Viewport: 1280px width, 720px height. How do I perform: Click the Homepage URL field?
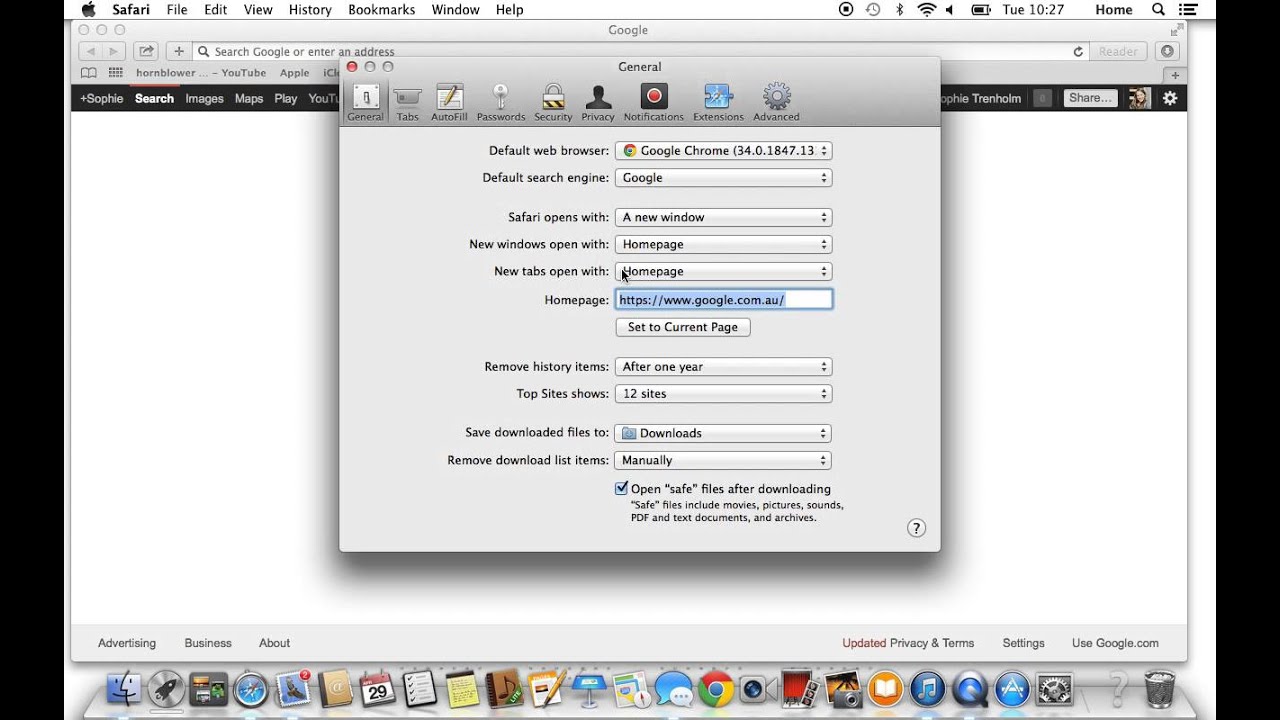coord(723,299)
